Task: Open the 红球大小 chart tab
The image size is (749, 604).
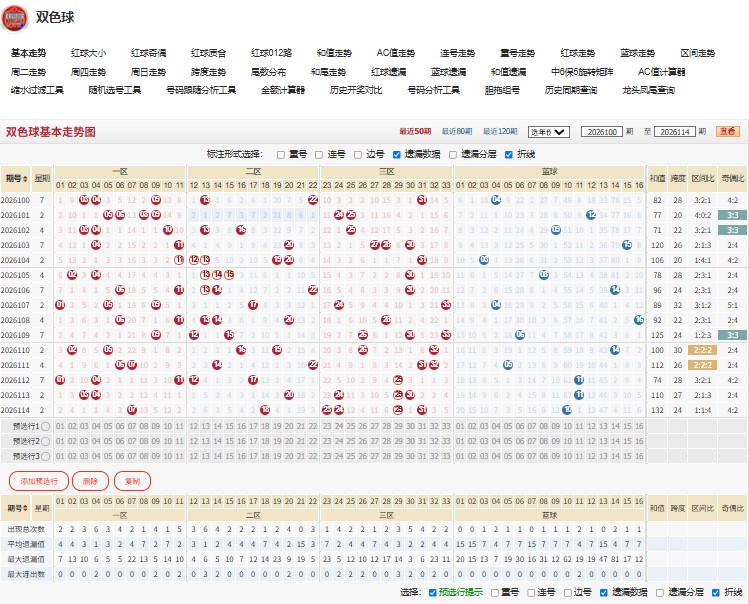Action: (x=88, y=53)
